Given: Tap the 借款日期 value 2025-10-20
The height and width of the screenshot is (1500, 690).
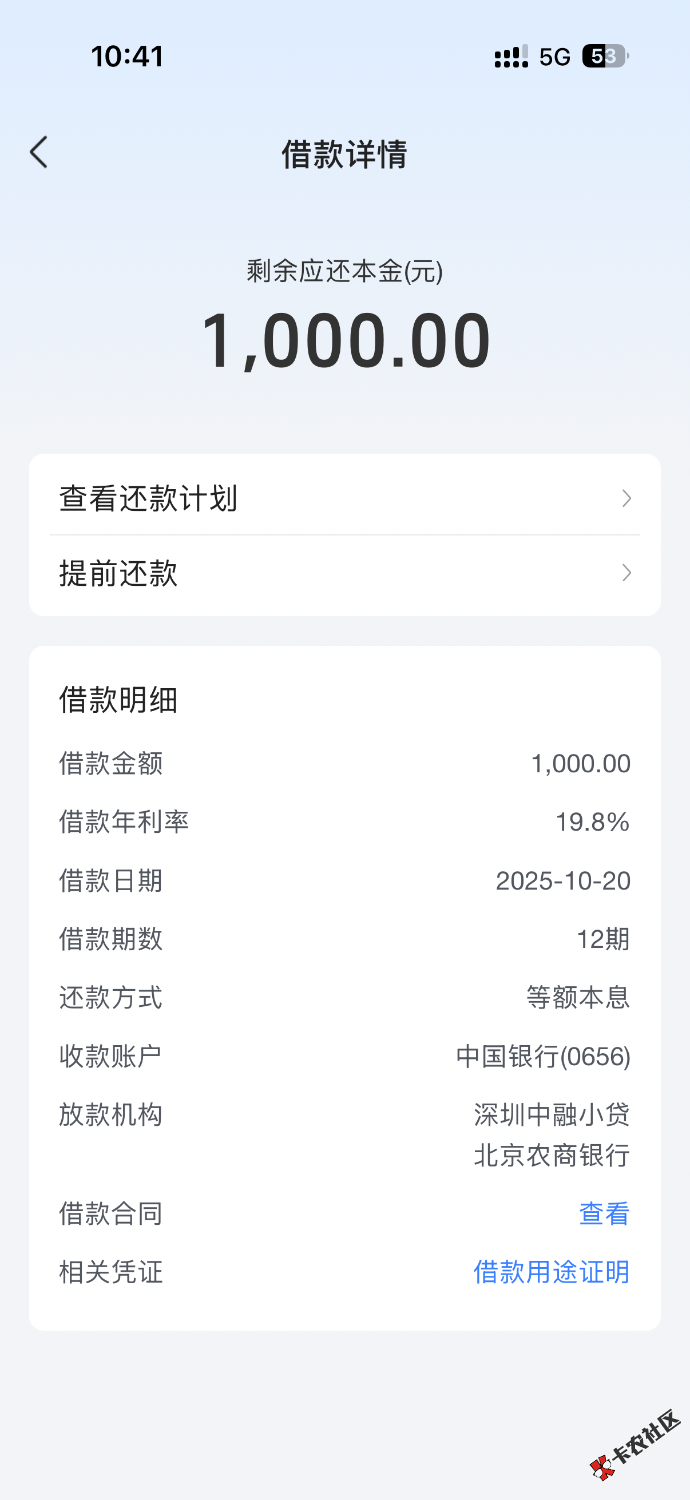Looking at the screenshot, I should click(x=563, y=881).
